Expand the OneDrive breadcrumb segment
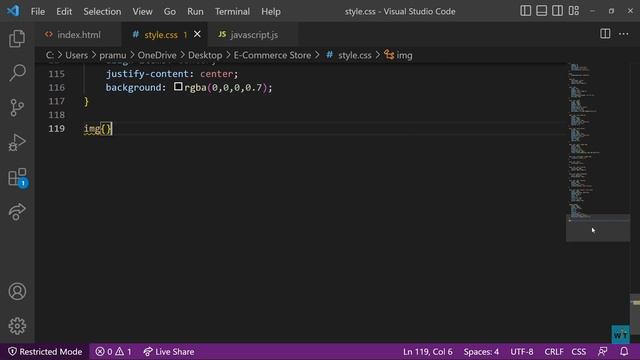 [x=157, y=55]
